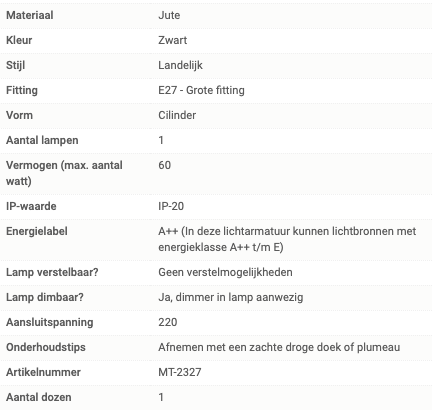Screen dimensions: 437x416
Task: Select the A++ energy label description
Action: click(287, 239)
